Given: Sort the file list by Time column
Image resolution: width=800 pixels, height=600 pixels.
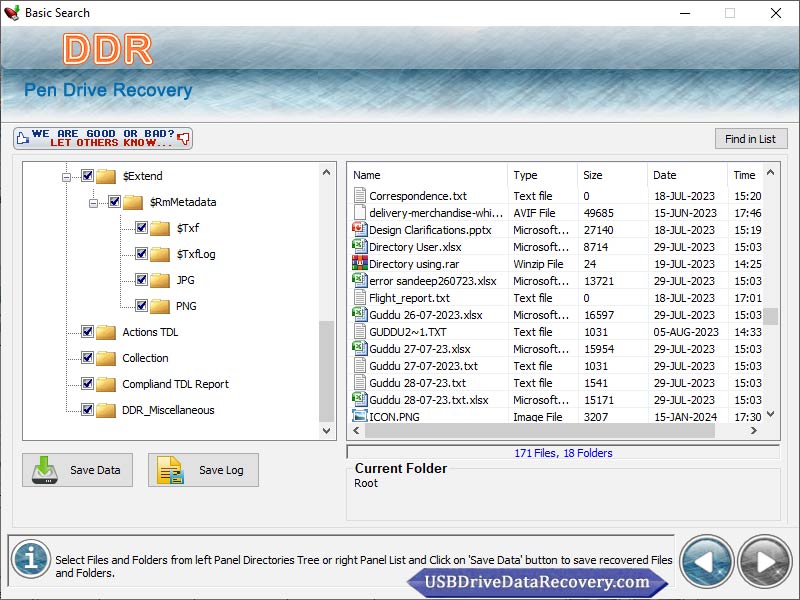Looking at the screenshot, I should click(745, 175).
